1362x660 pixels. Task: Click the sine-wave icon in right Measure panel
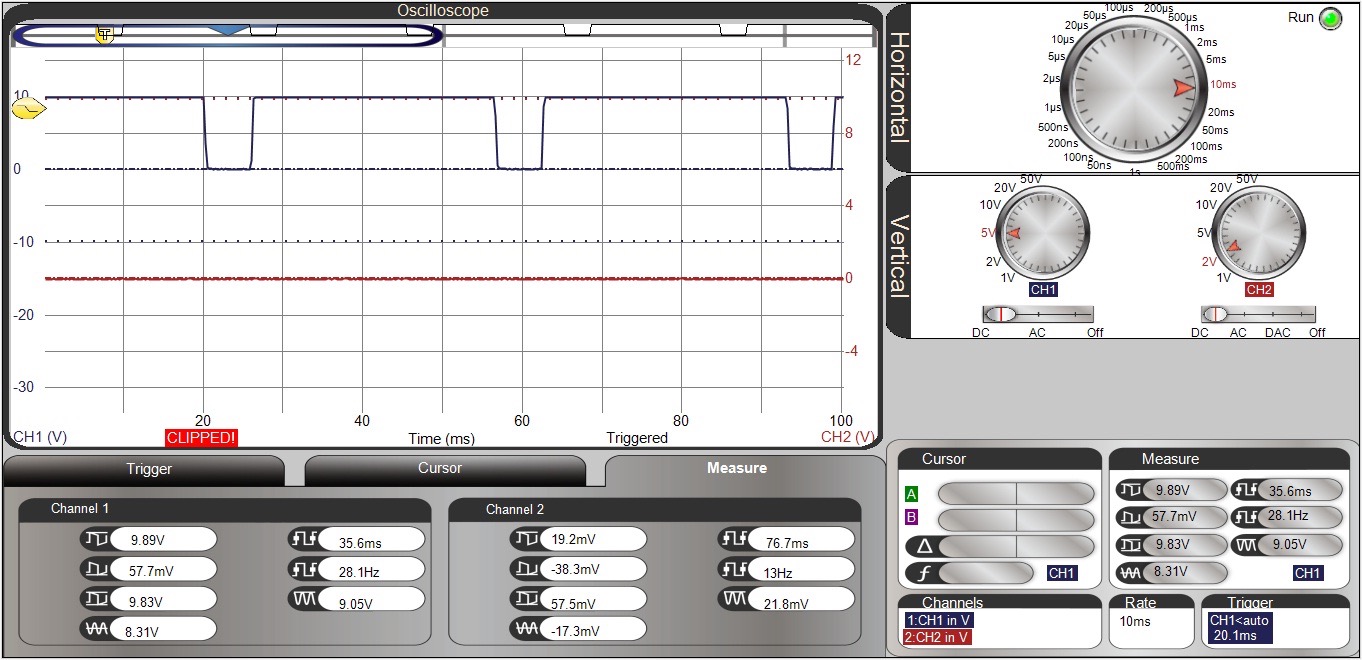1129,574
